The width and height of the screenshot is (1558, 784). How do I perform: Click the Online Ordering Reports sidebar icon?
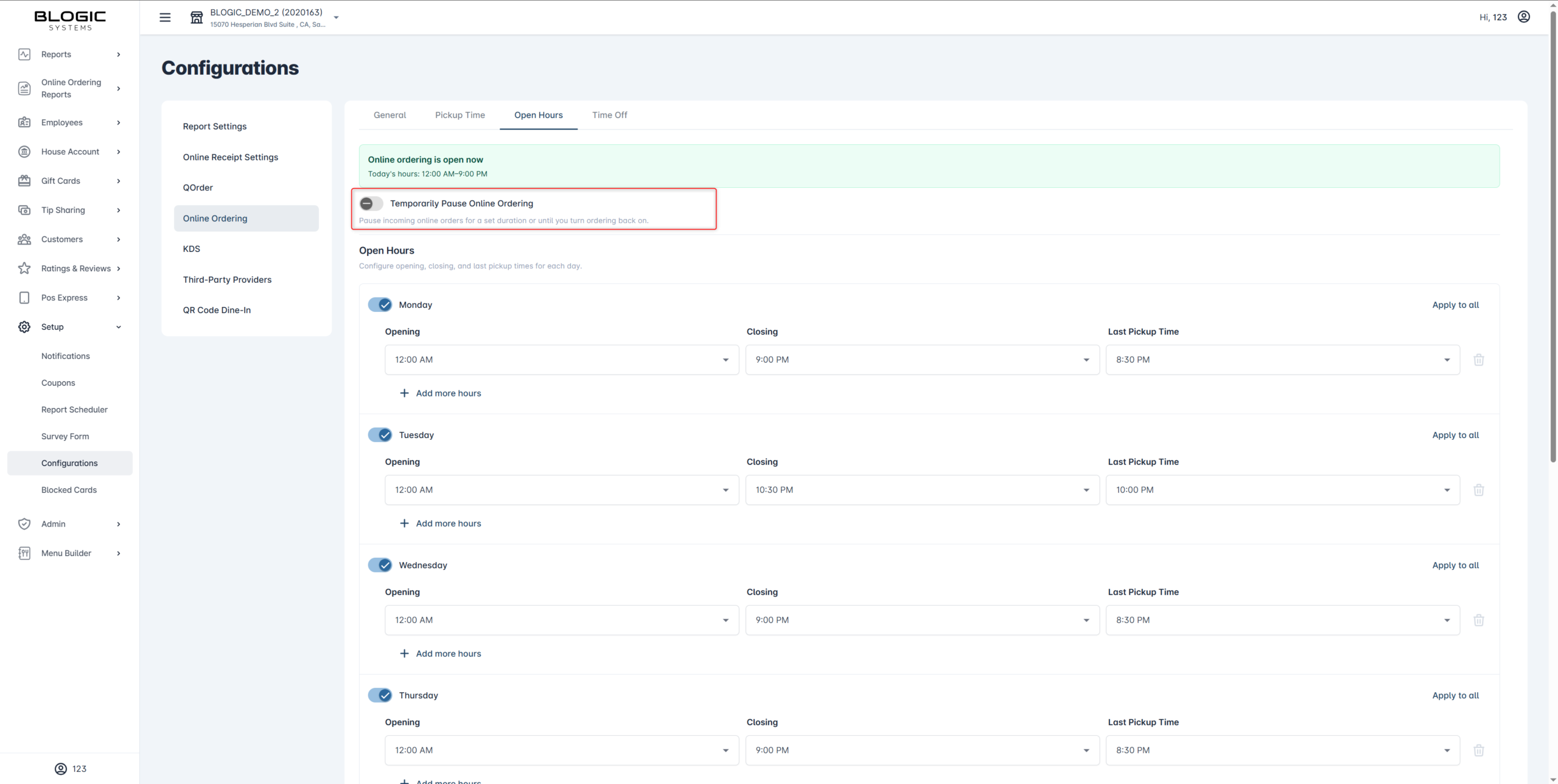click(24, 88)
